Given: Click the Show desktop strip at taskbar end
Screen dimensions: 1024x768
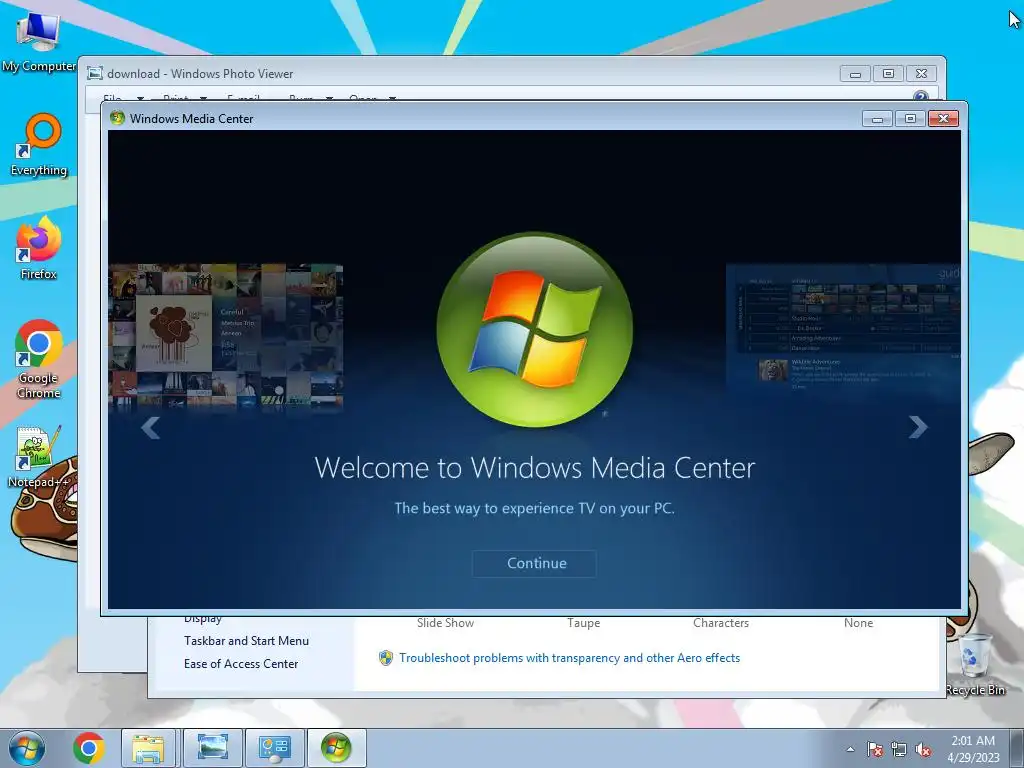Looking at the screenshot, I should point(1017,748).
